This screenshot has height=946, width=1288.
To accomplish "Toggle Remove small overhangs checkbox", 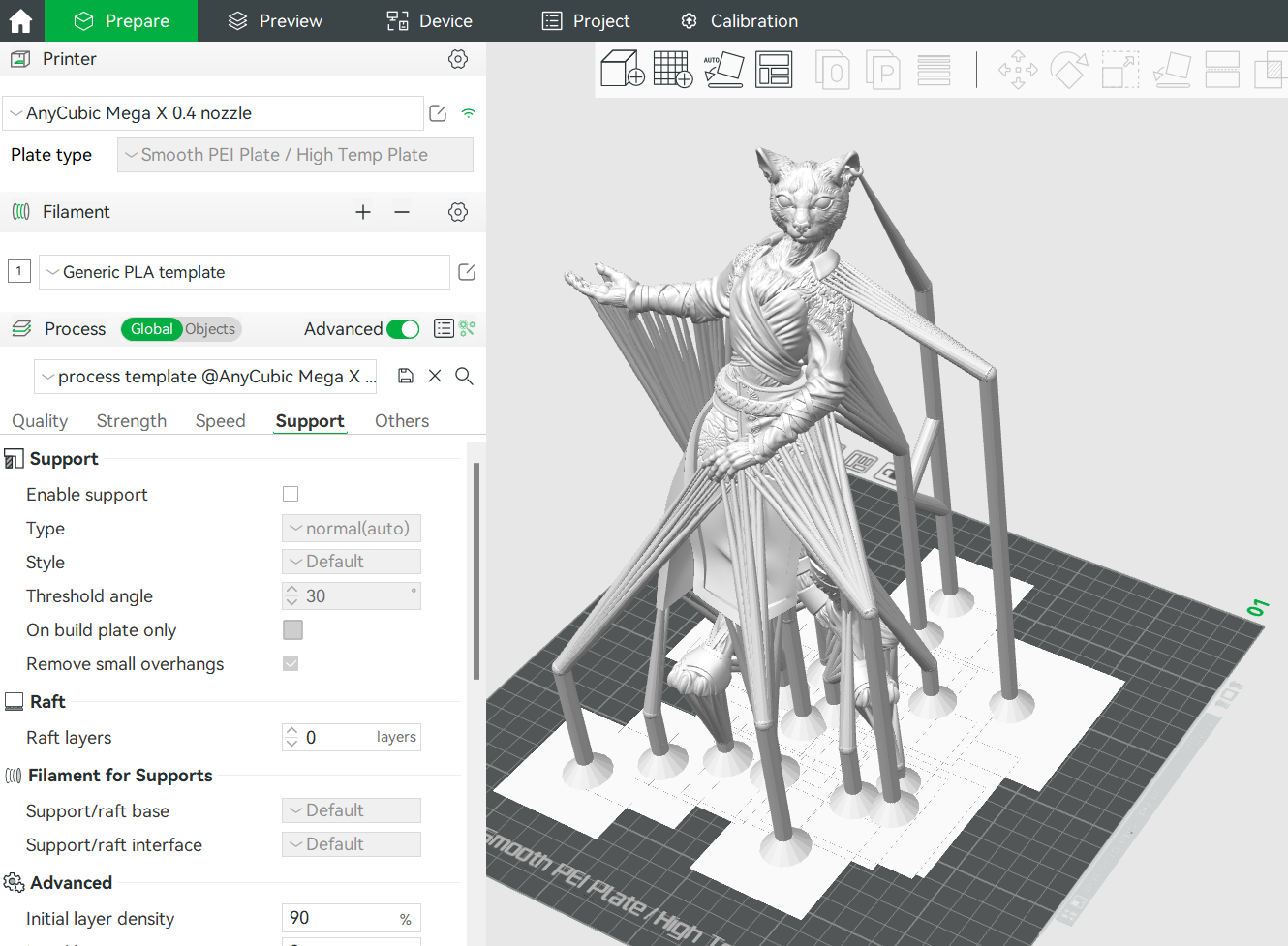I will pos(291,663).
